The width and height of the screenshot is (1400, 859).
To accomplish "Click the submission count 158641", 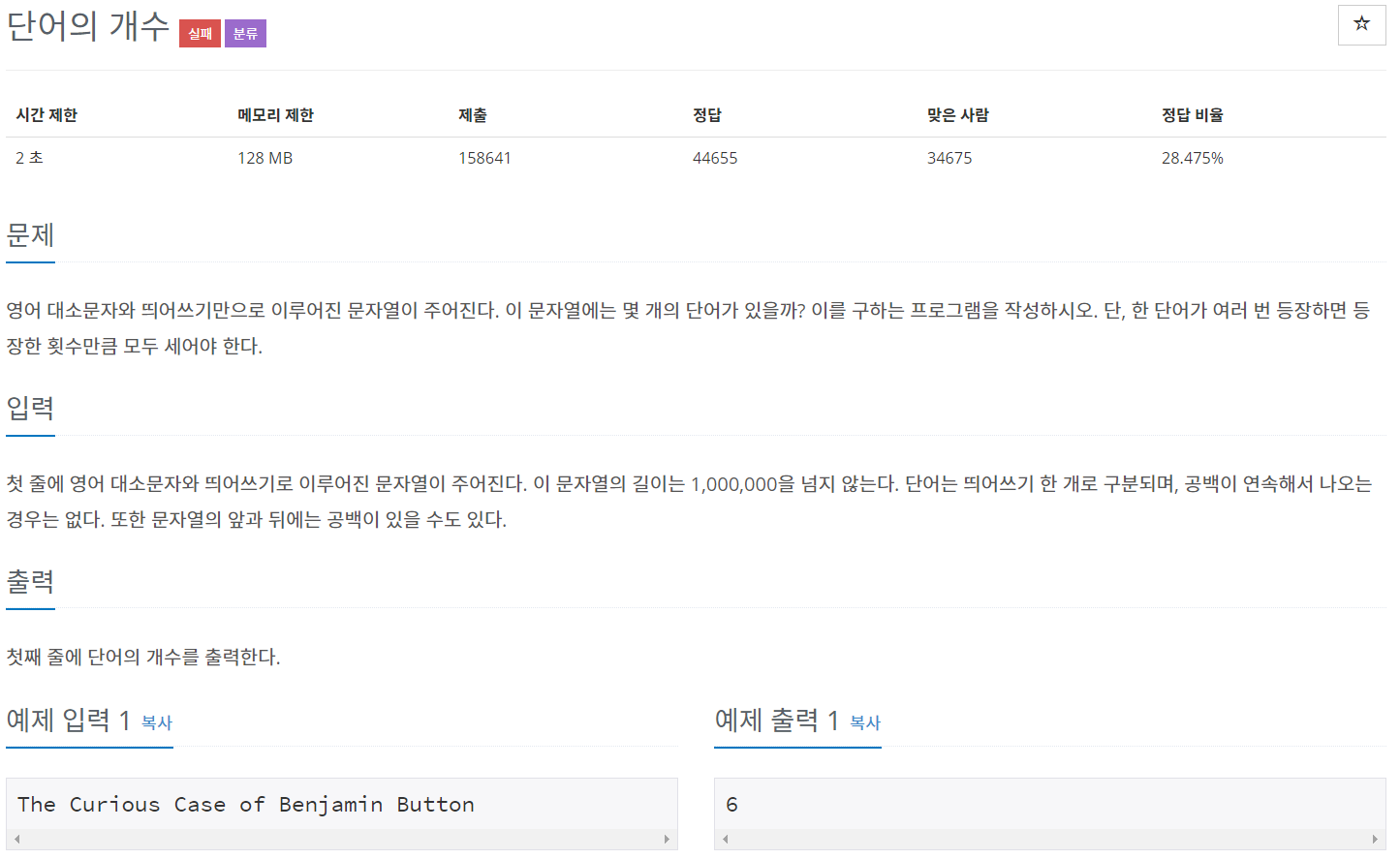I will [x=484, y=158].
